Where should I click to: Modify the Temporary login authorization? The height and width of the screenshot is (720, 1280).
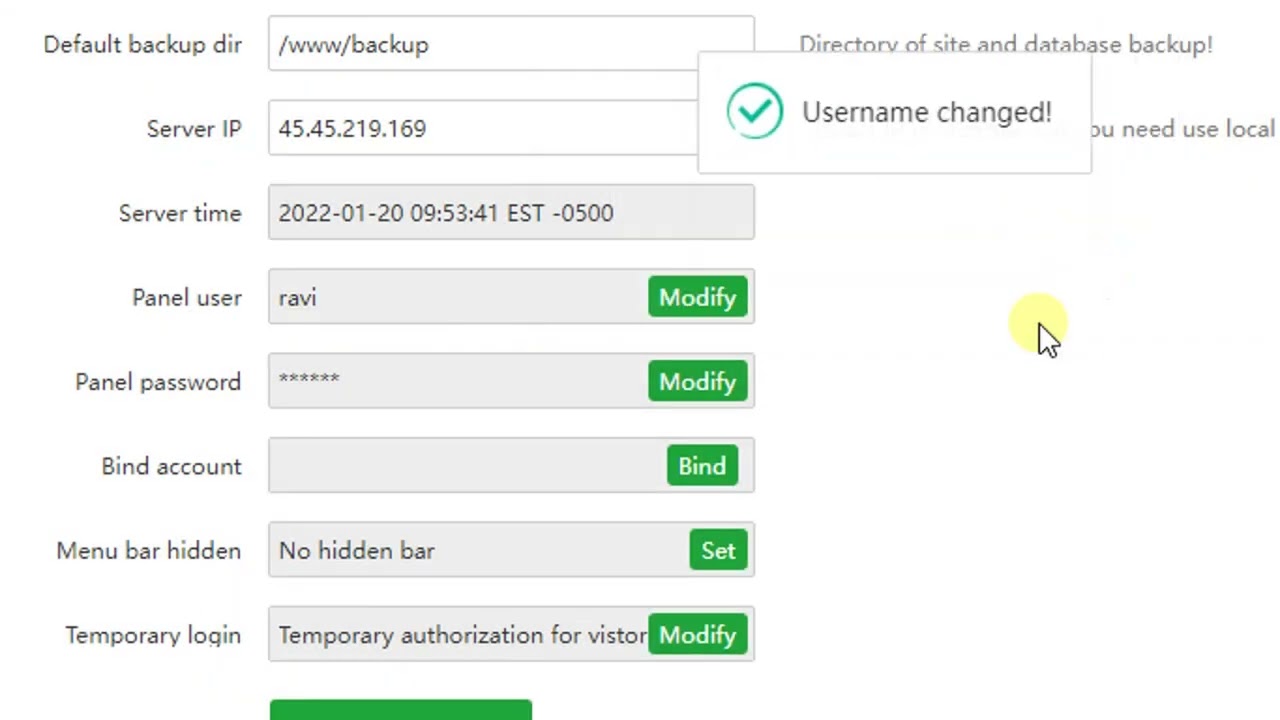coord(697,635)
